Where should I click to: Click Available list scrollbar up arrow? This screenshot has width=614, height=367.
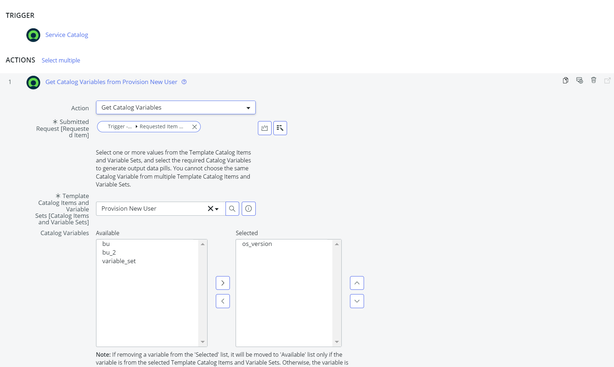(202, 244)
